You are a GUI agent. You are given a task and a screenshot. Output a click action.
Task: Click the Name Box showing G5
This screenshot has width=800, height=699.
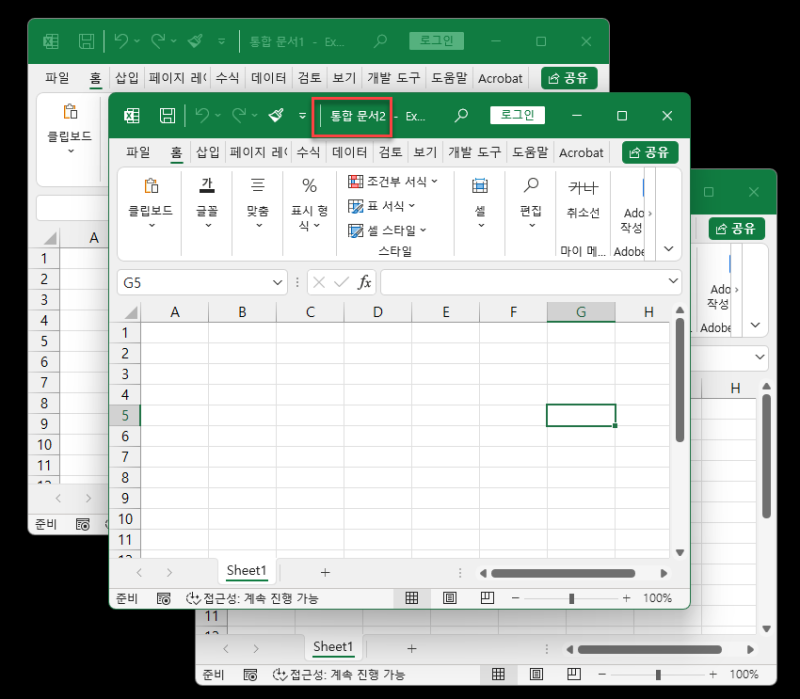pos(194,283)
